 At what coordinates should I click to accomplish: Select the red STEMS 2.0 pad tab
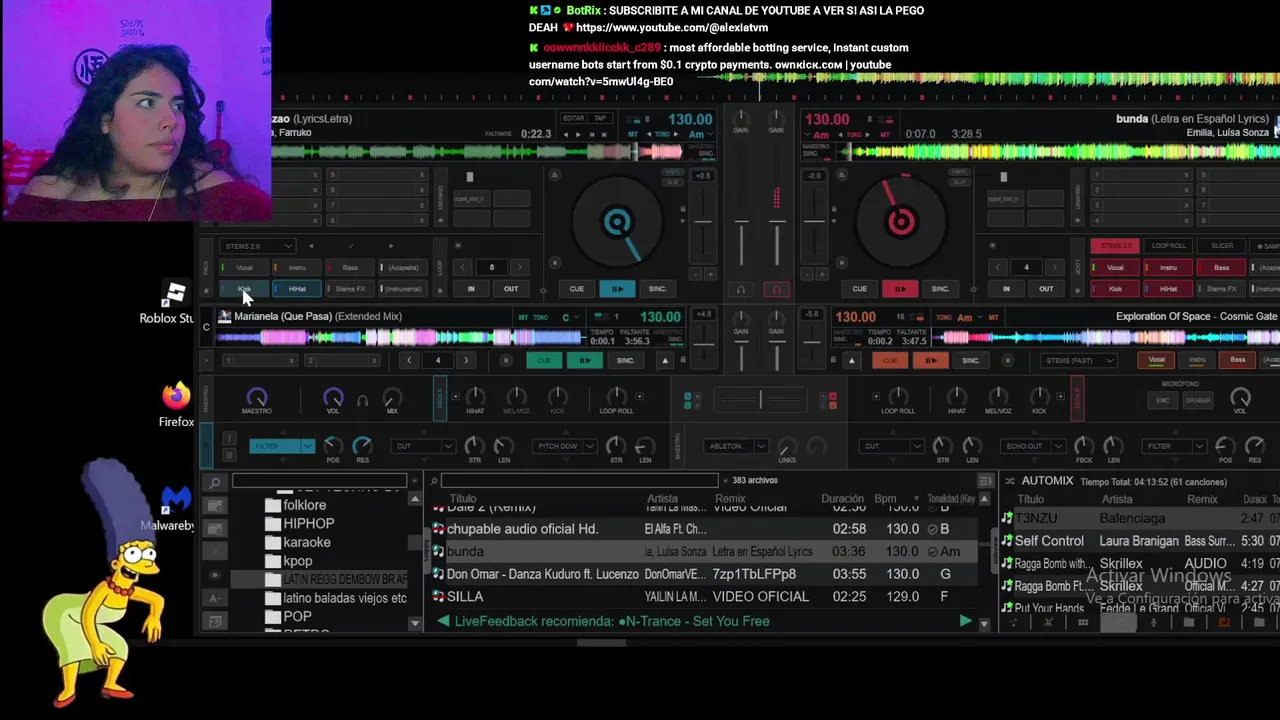pos(1115,246)
